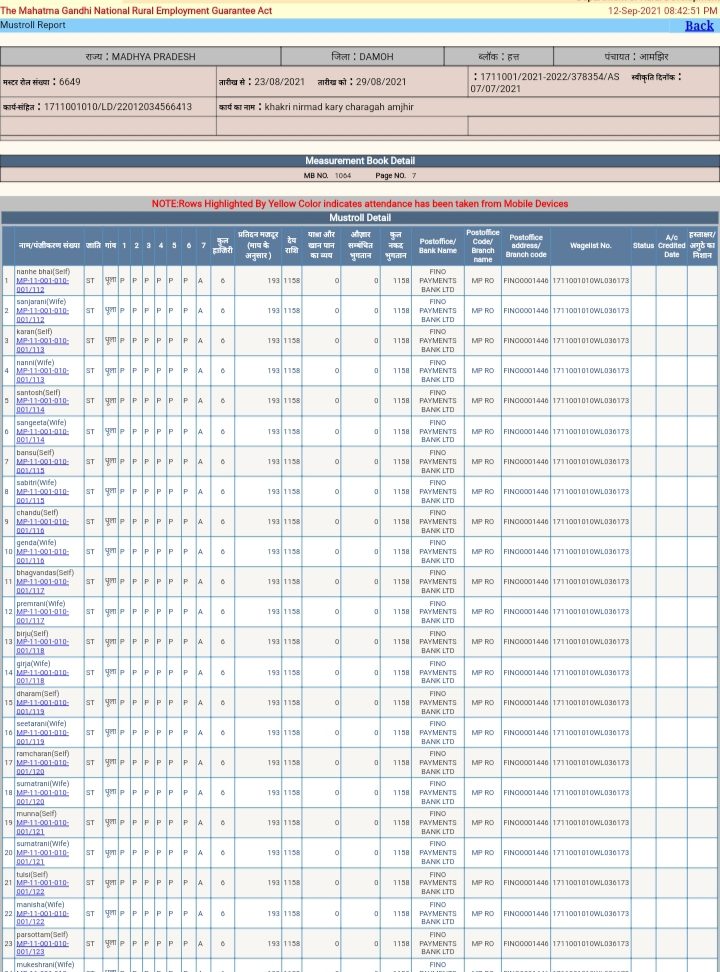Open nanhe bhai(Self) registration number link
720x972 pixels.
coord(42,285)
